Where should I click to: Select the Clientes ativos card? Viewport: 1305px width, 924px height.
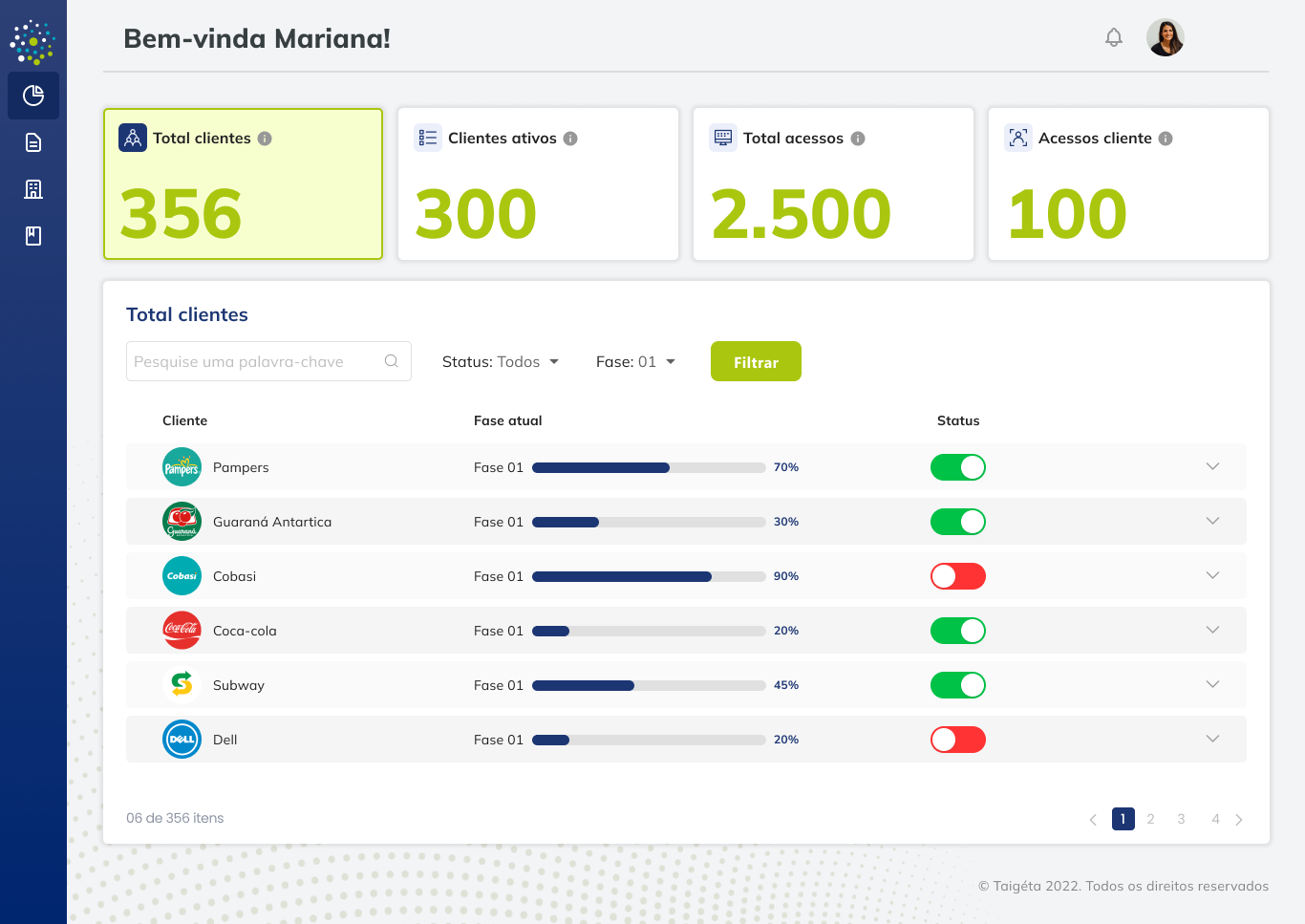(x=538, y=183)
